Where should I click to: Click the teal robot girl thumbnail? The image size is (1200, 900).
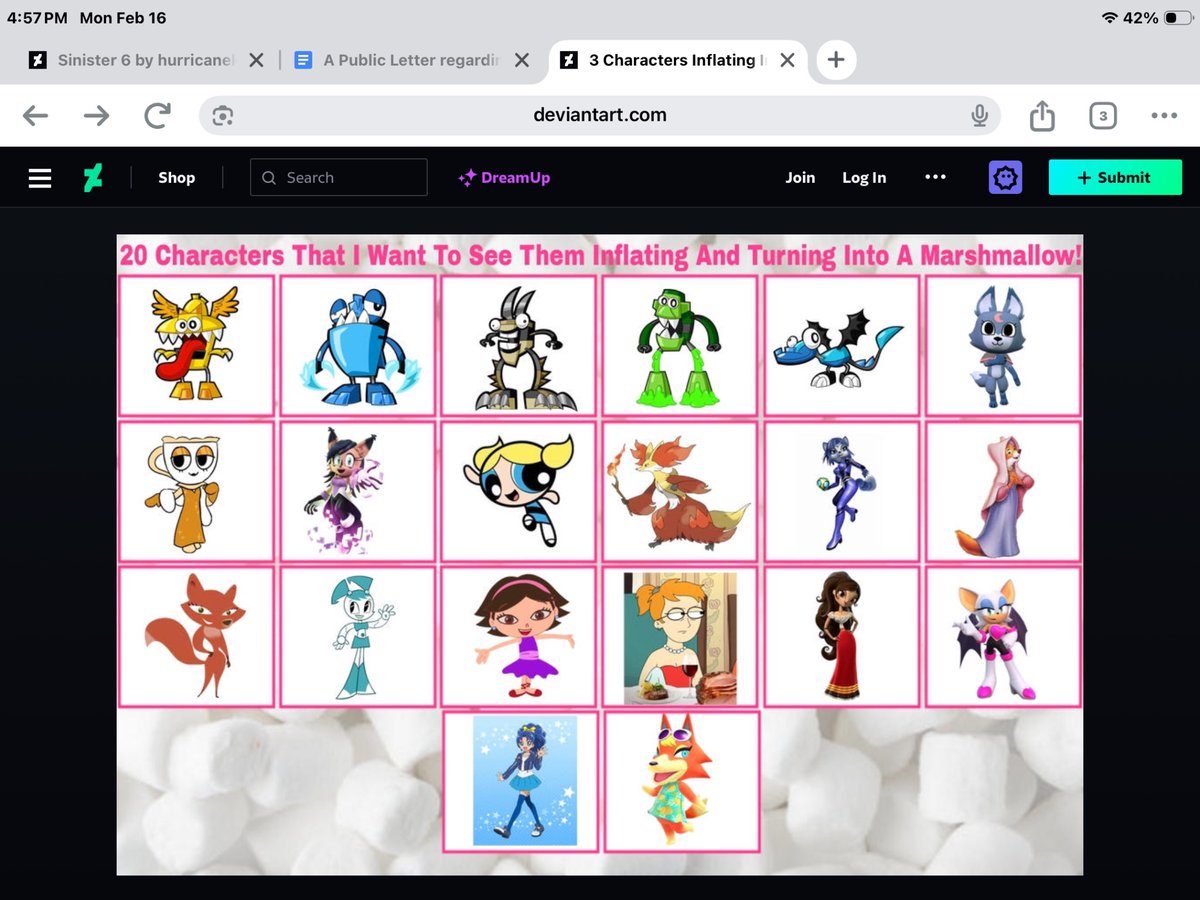358,637
